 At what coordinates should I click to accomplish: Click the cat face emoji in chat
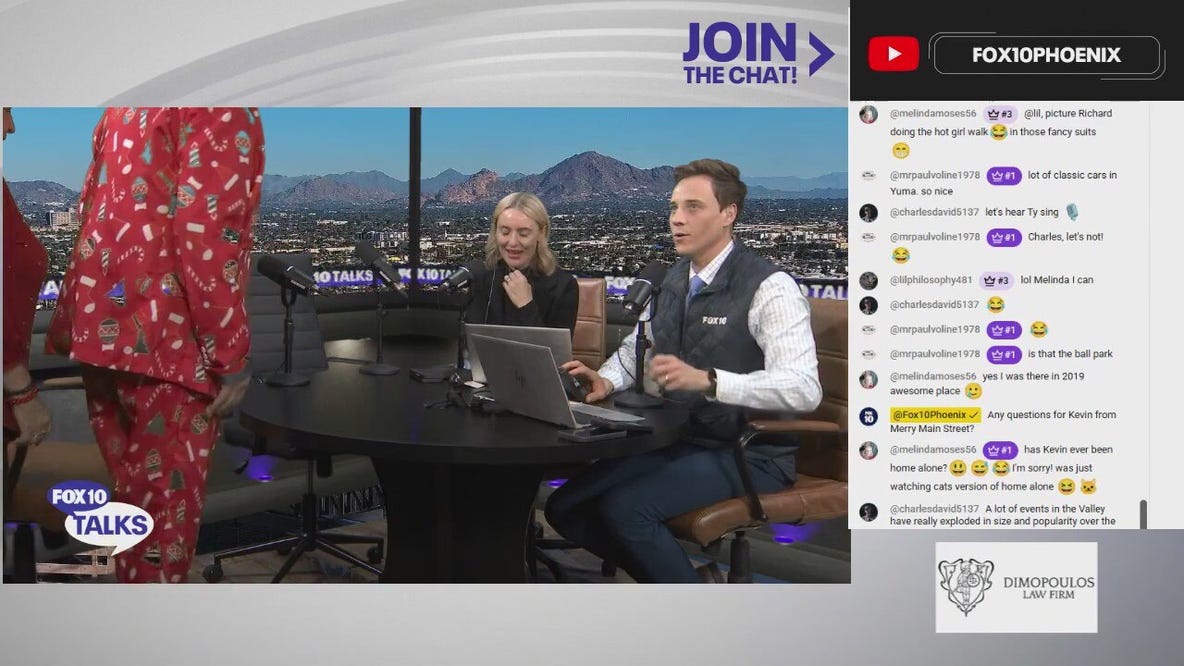pos(1088,487)
